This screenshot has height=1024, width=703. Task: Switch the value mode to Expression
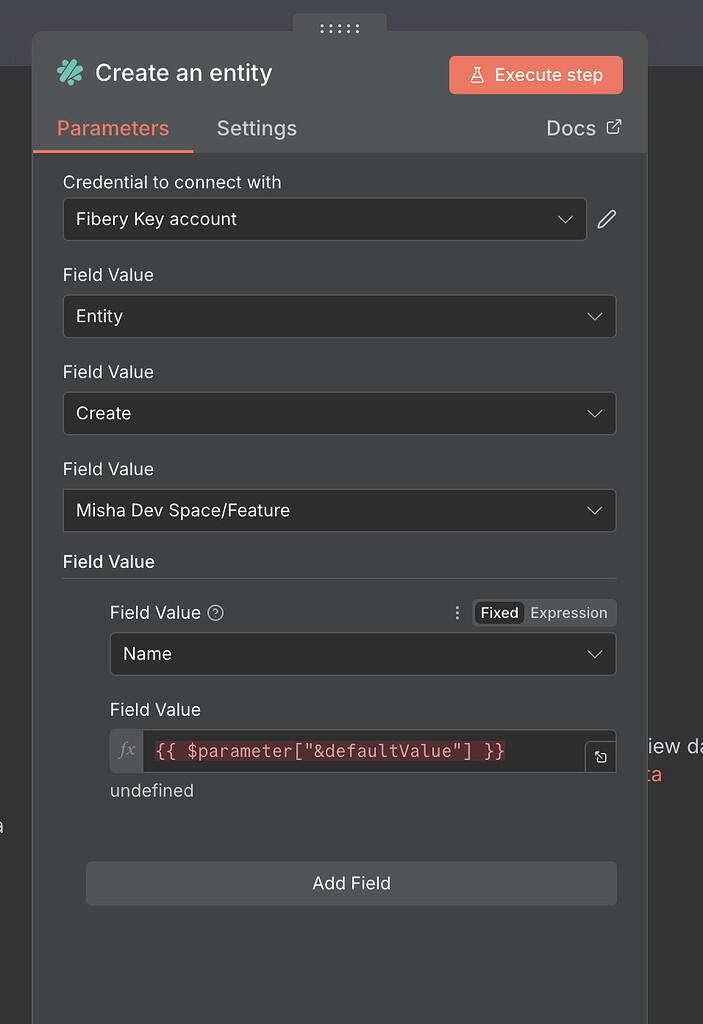point(568,612)
